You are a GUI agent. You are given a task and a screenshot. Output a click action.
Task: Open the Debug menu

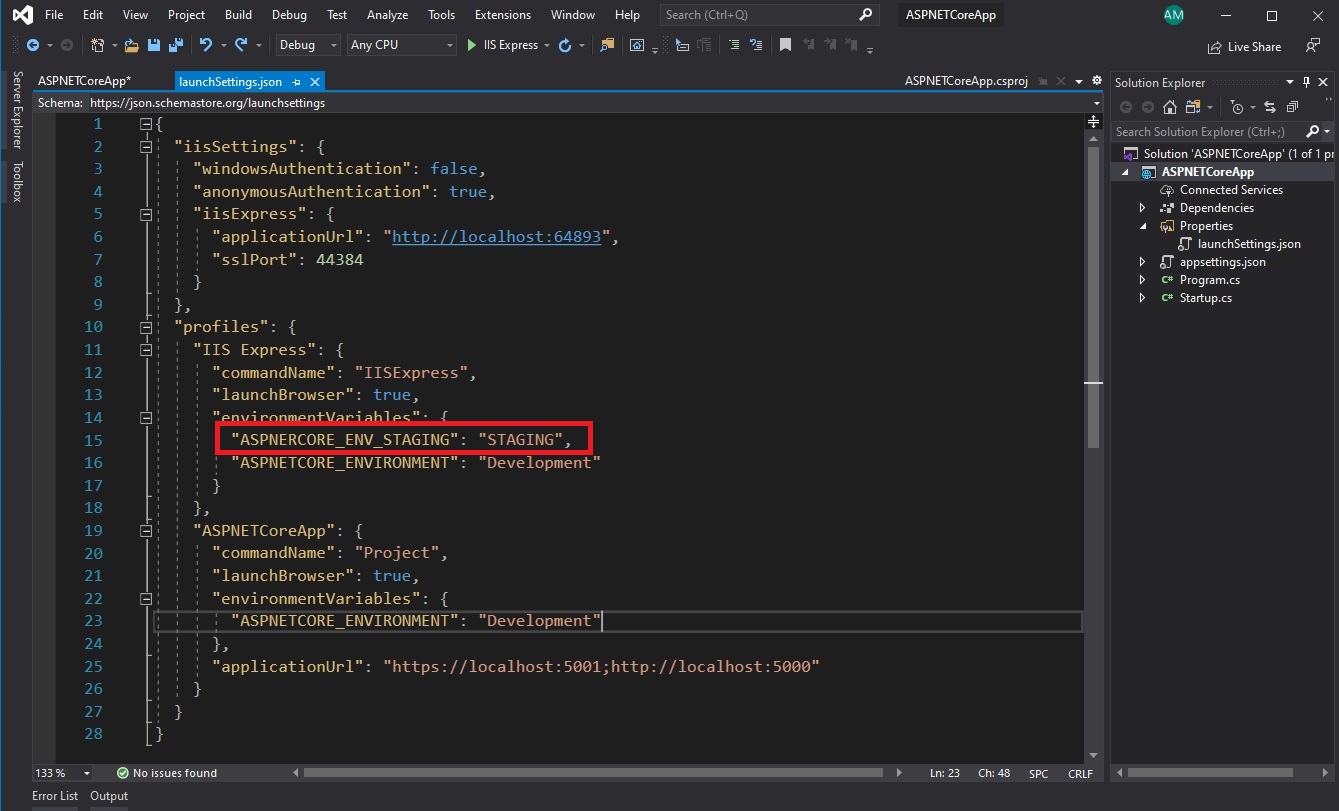(x=289, y=15)
